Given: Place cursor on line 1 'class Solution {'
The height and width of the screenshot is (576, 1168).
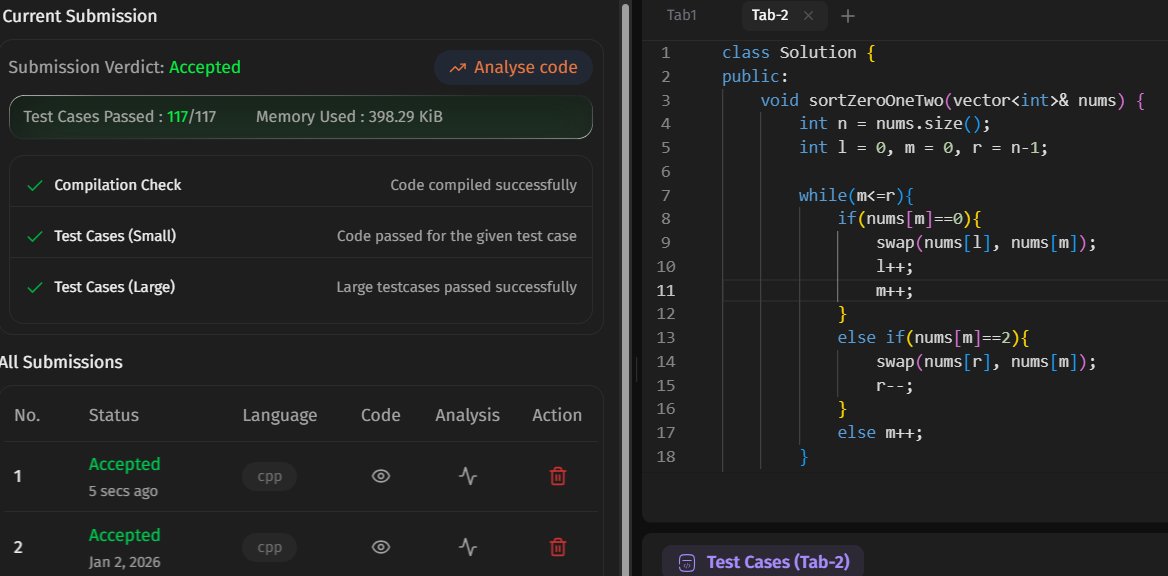Looking at the screenshot, I should [799, 53].
